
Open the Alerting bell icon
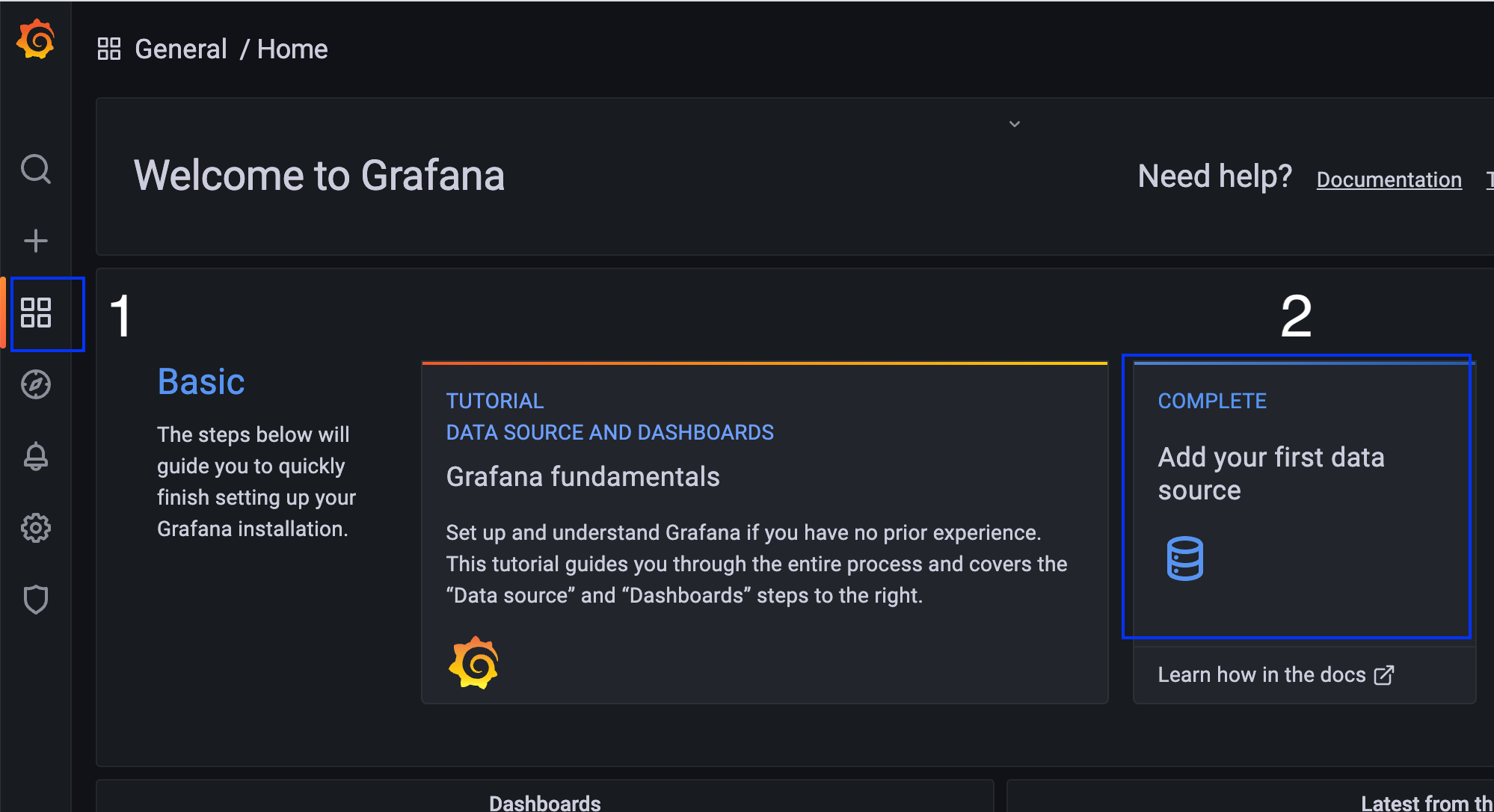click(x=36, y=456)
